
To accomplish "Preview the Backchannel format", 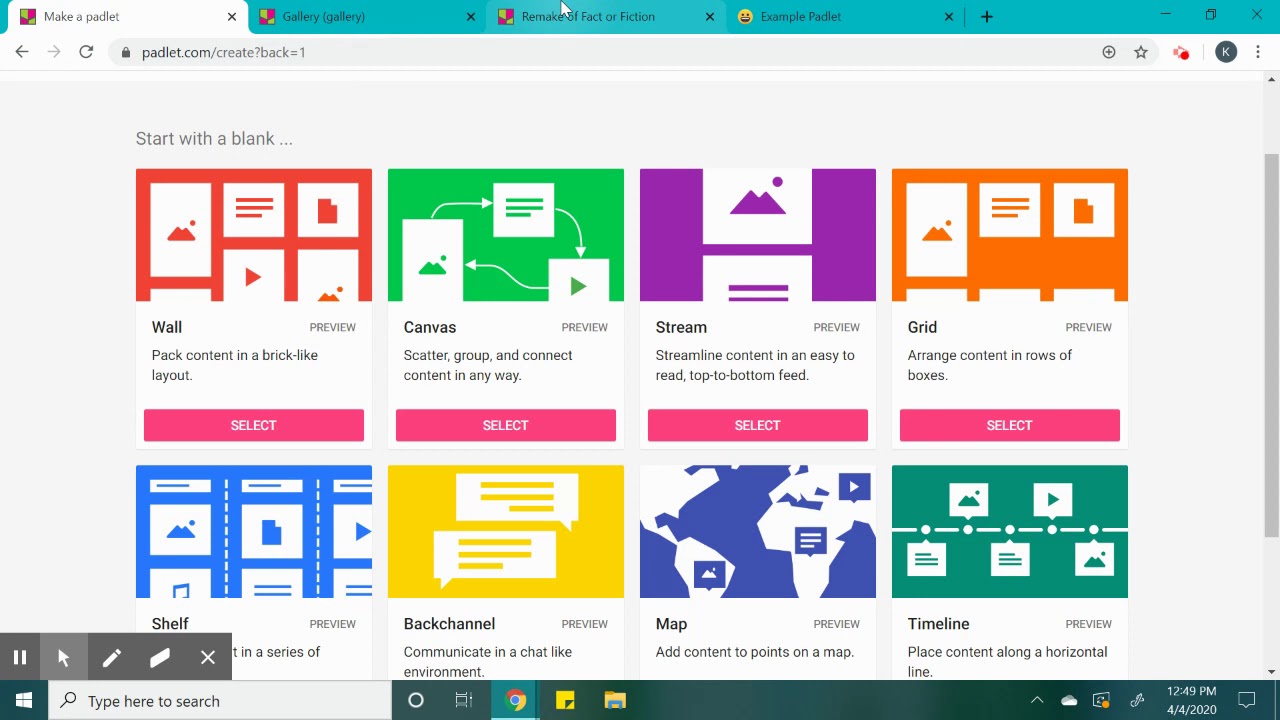I will [x=584, y=624].
